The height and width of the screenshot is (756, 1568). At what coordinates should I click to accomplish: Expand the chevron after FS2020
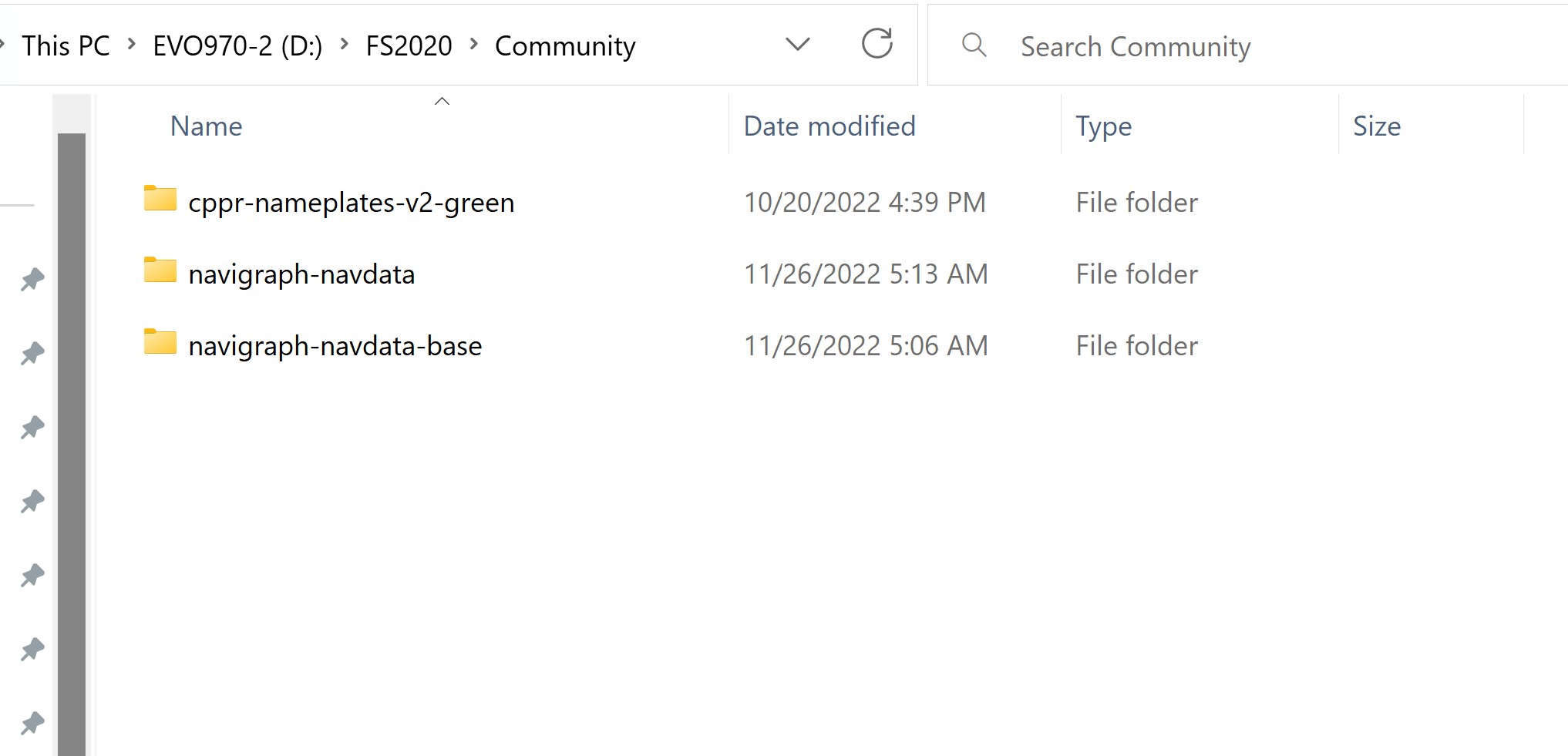[474, 45]
